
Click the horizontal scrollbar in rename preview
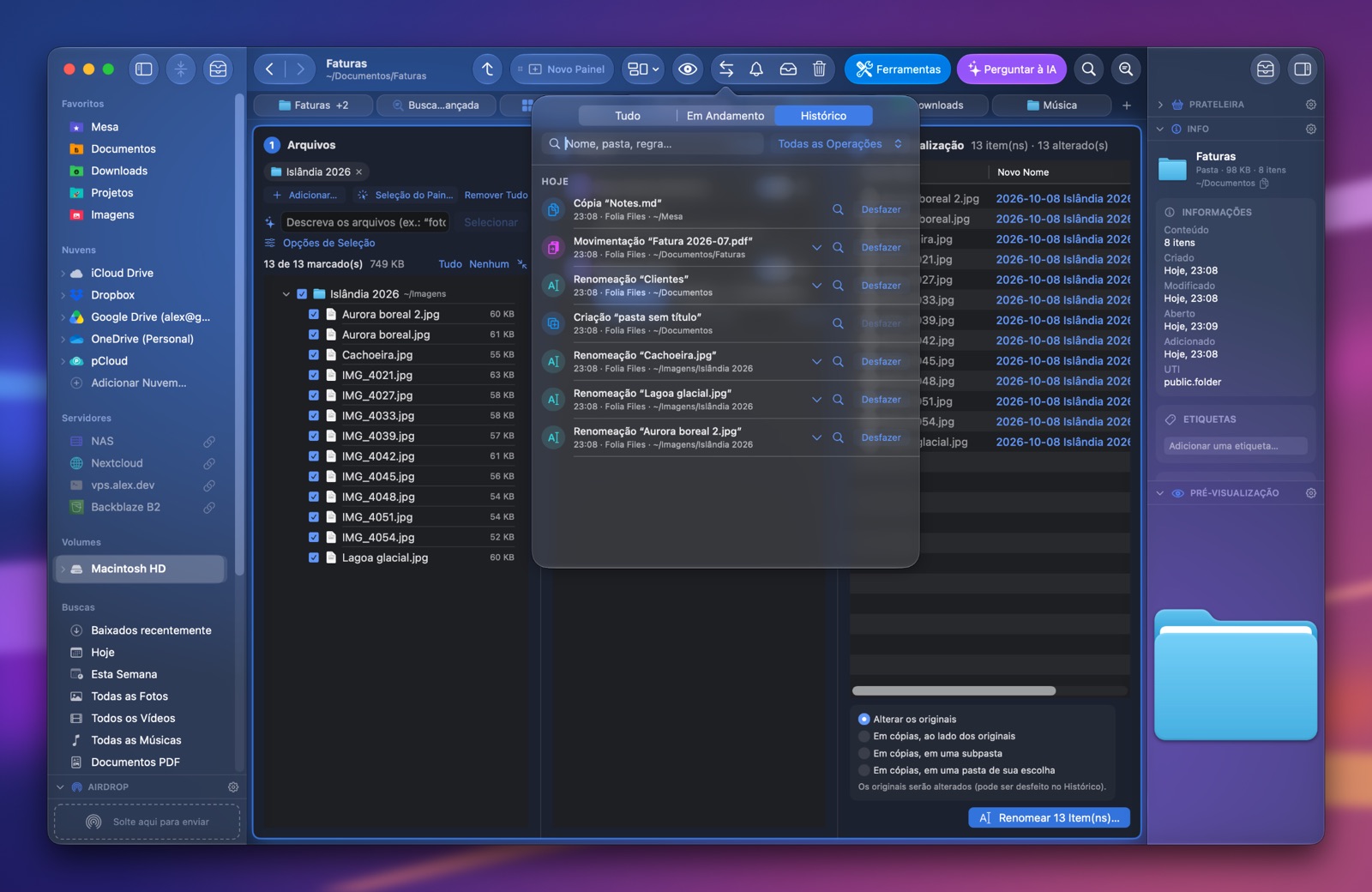click(x=954, y=690)
